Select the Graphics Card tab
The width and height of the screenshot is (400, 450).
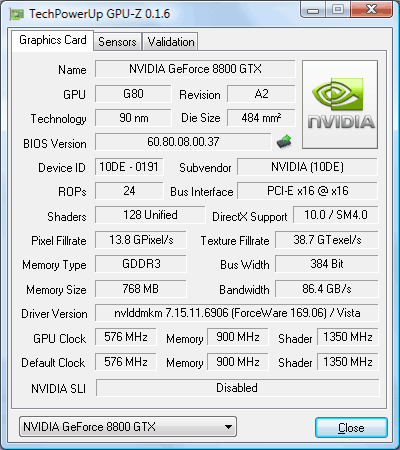pos(53,40)
